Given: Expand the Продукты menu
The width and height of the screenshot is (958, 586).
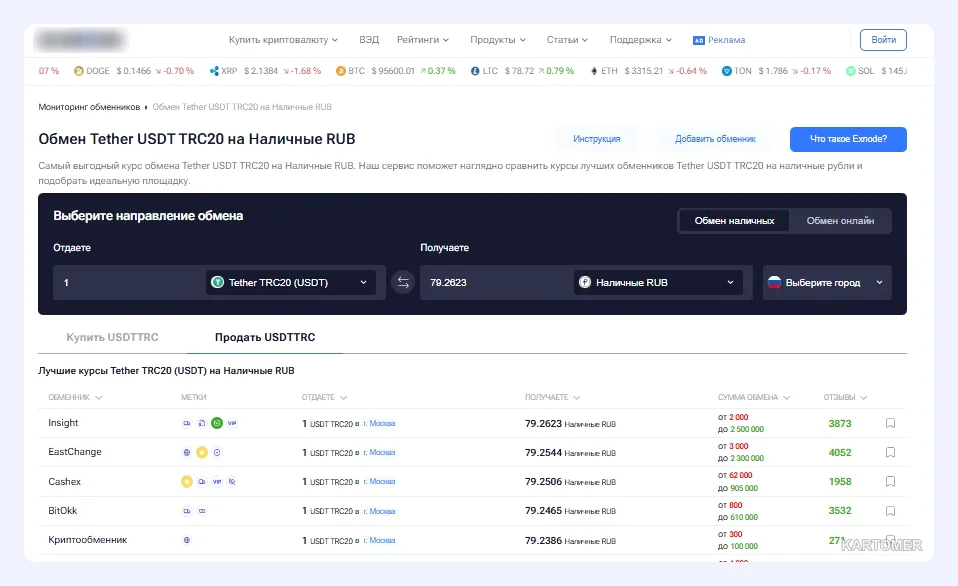Looking at the screenshot, I should [498, 40].
